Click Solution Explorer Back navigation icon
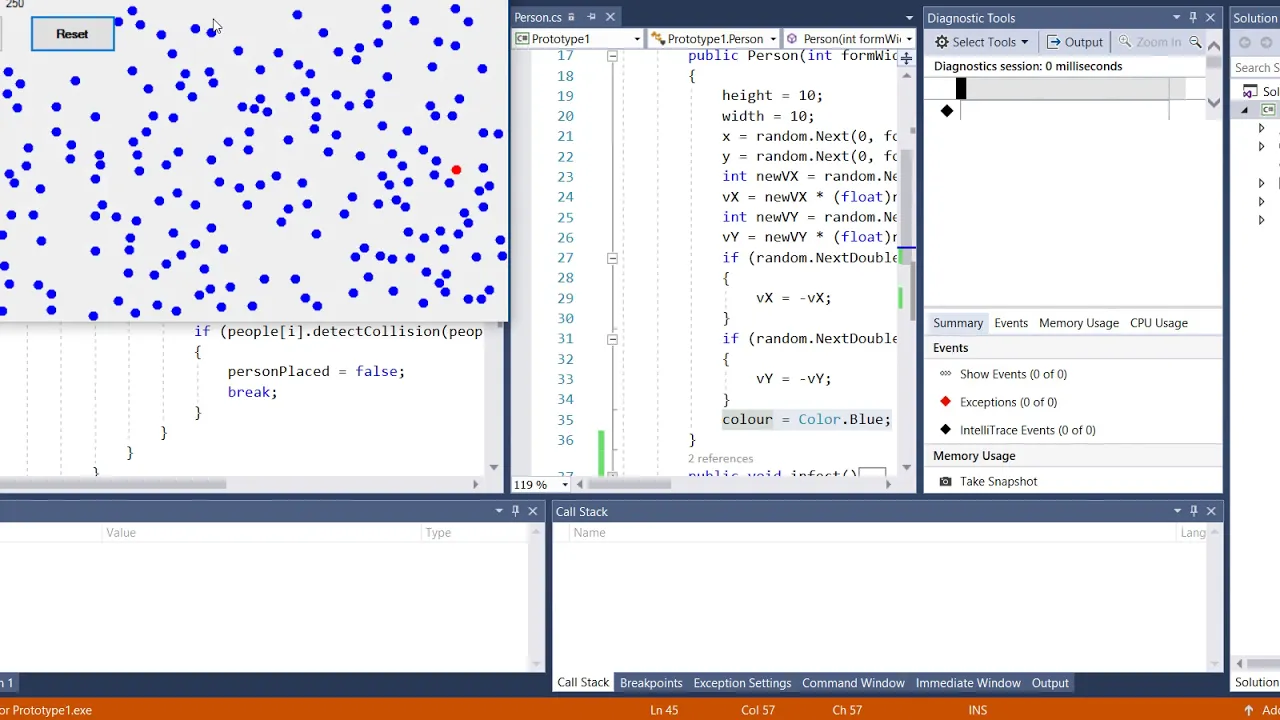Viewport: 1280px width, 720px height. pos(1245,42)
